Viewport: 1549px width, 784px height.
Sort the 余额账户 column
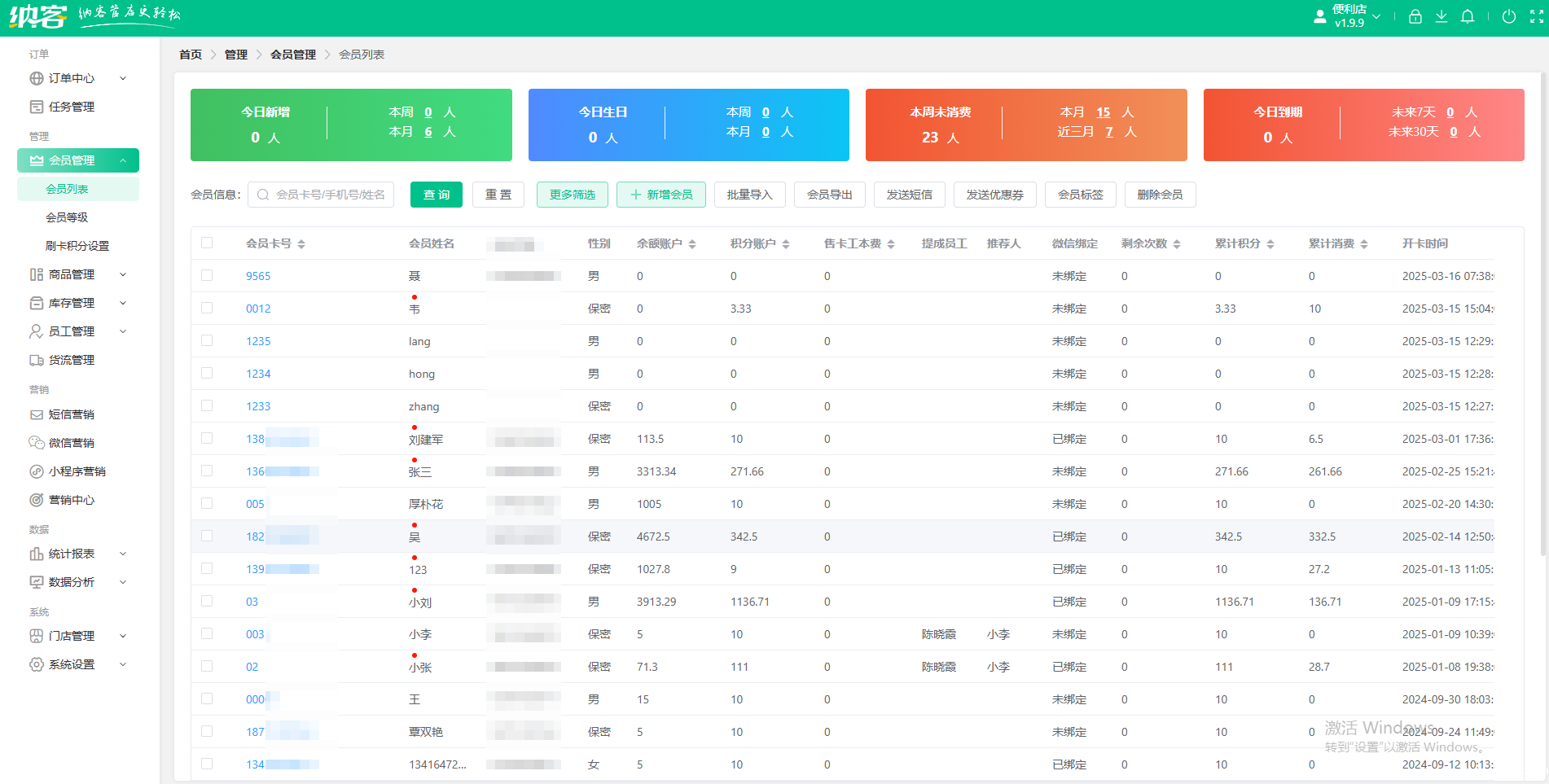pyautogui.click(x=692, y=243)
